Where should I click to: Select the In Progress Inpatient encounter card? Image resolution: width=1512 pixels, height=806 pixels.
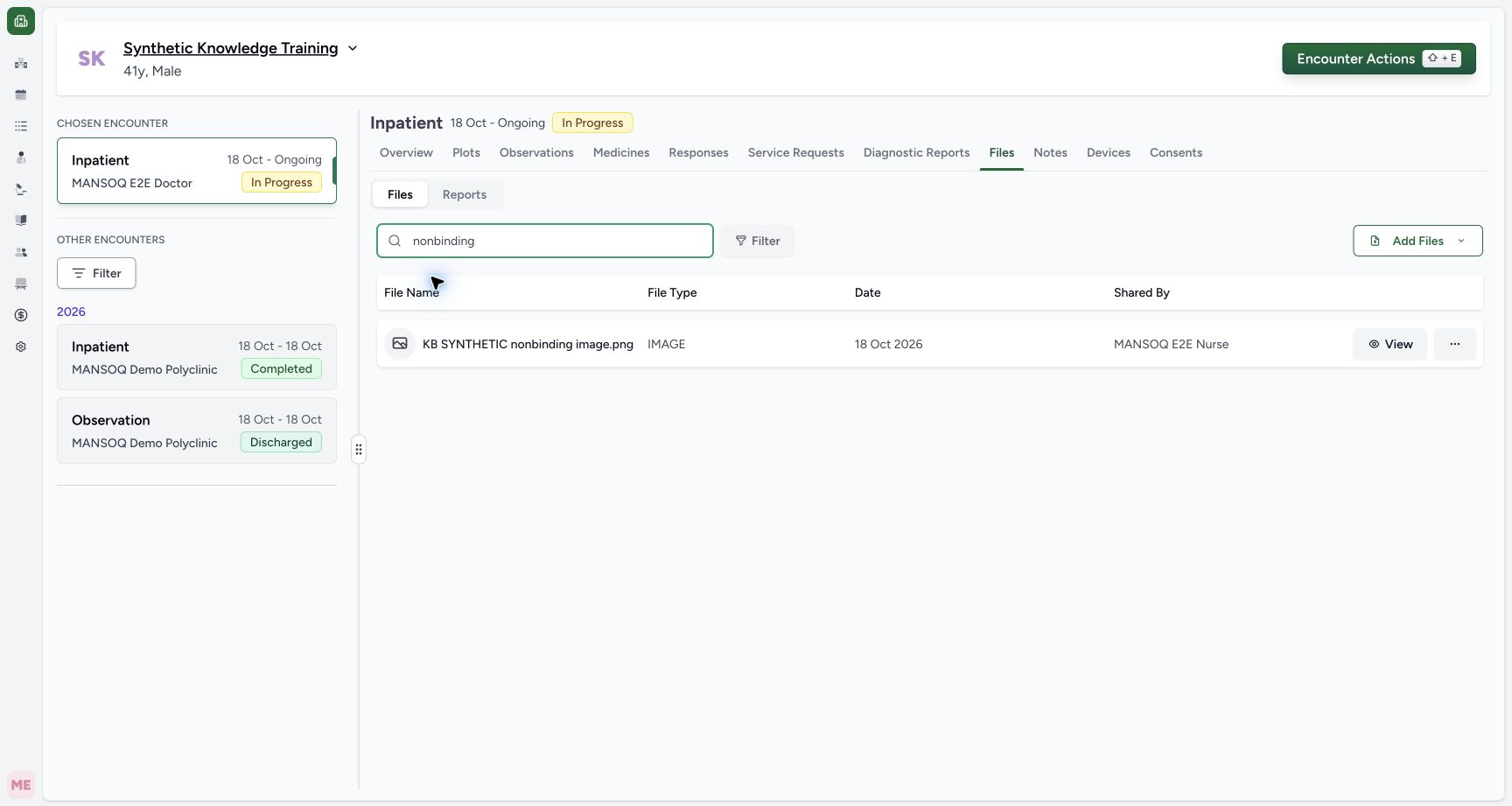tap(197, 171)
